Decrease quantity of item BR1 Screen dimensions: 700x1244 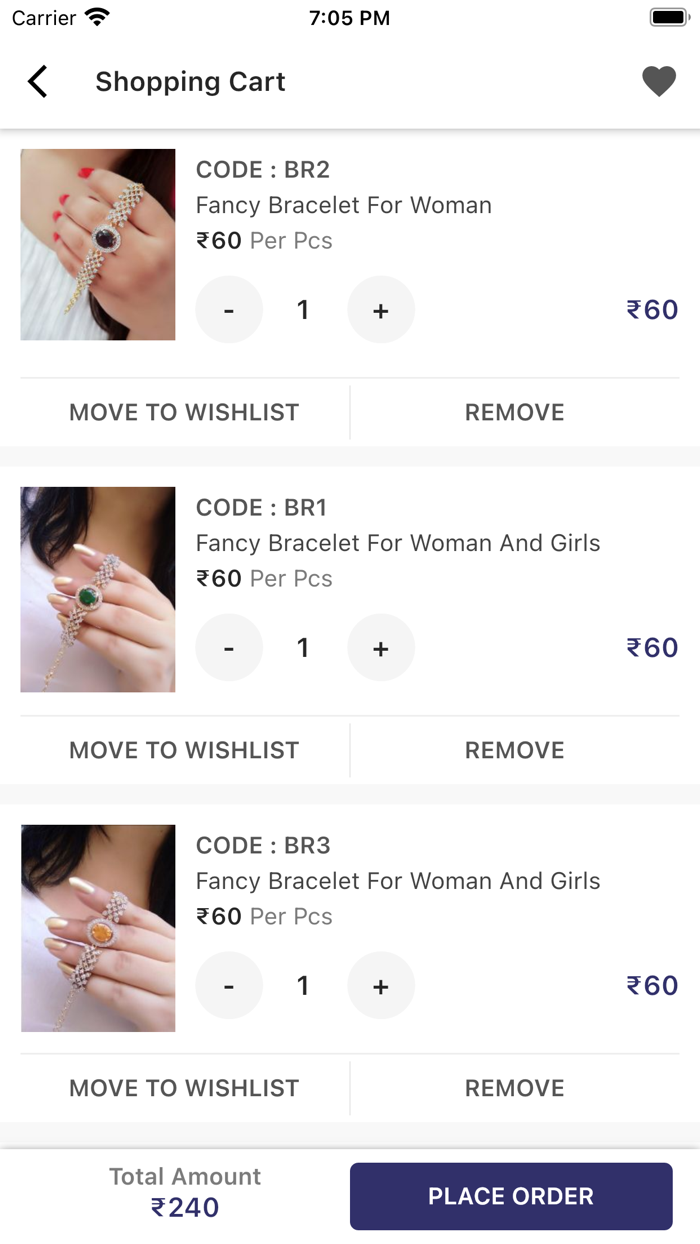(229, 648)
